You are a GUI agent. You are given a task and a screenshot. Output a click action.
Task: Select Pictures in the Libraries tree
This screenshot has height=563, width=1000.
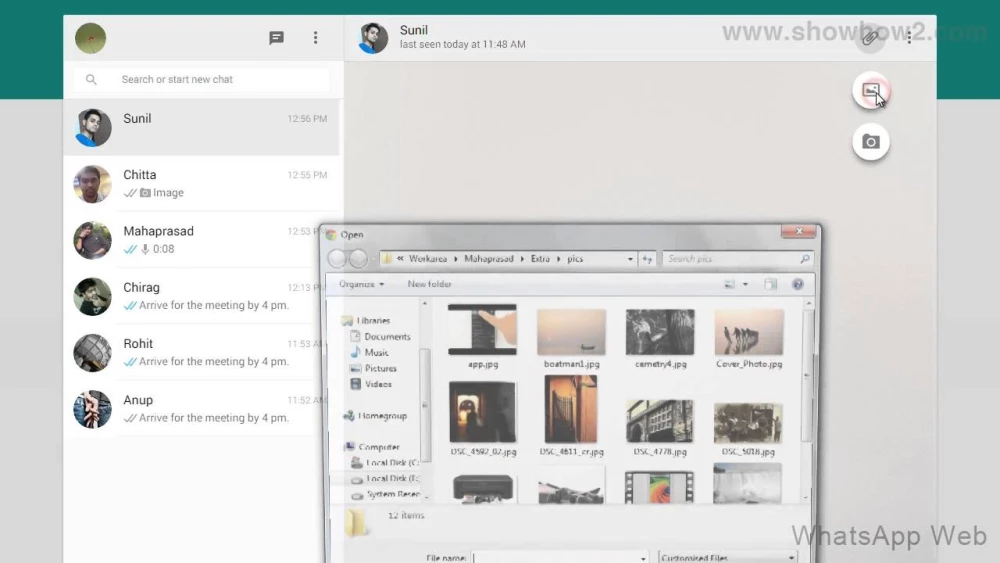click(x=380, y=368)
